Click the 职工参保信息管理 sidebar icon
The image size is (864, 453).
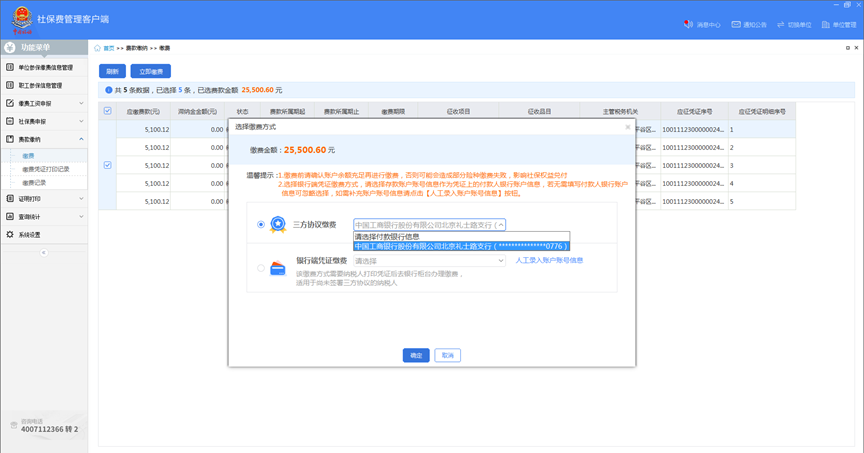click(x=10, y=85)
